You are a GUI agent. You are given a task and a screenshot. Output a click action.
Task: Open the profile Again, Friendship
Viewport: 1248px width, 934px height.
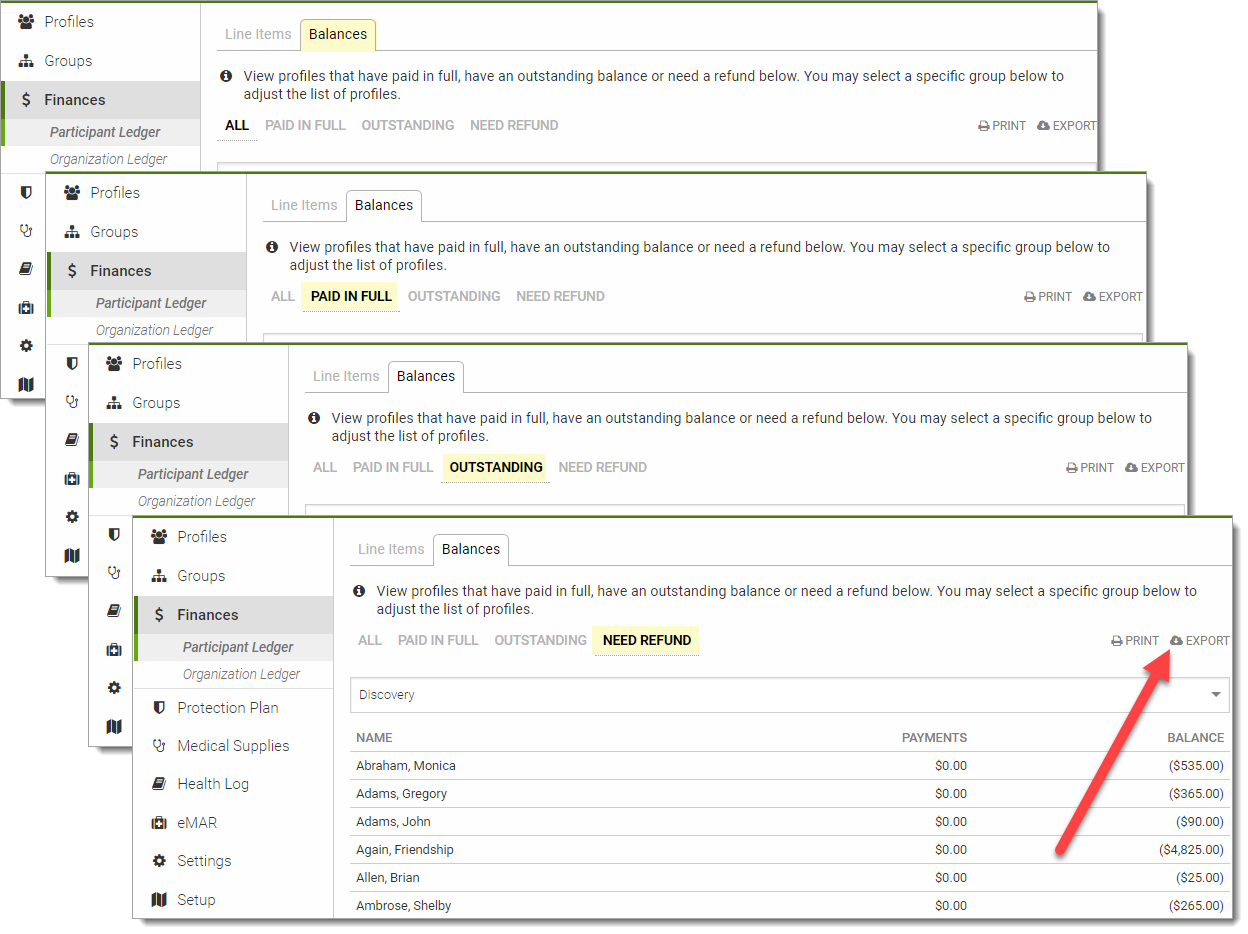coord(405,850)
